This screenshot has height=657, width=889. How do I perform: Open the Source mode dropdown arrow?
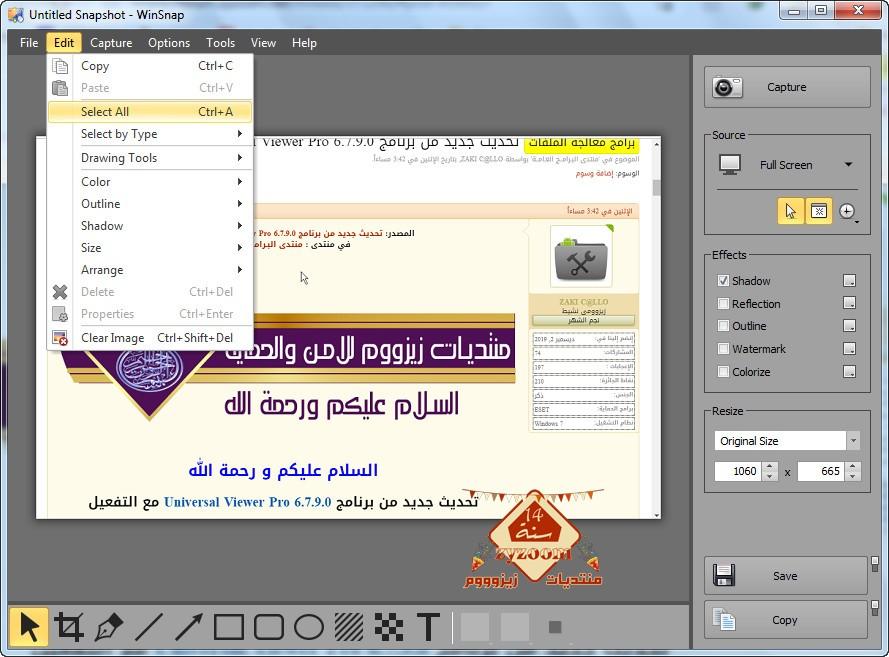848,164
